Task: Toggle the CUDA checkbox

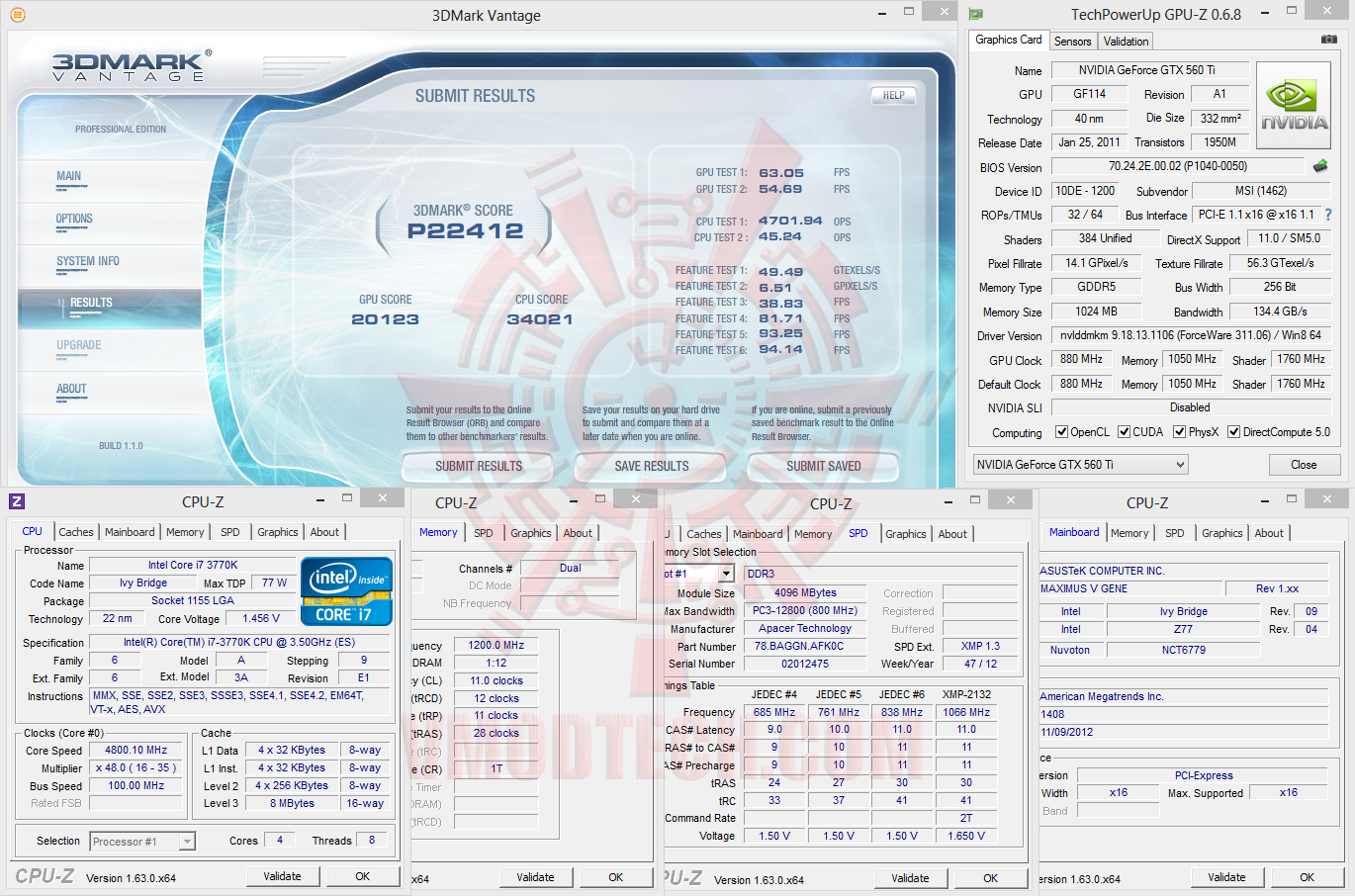Action: pos(1124,432)
